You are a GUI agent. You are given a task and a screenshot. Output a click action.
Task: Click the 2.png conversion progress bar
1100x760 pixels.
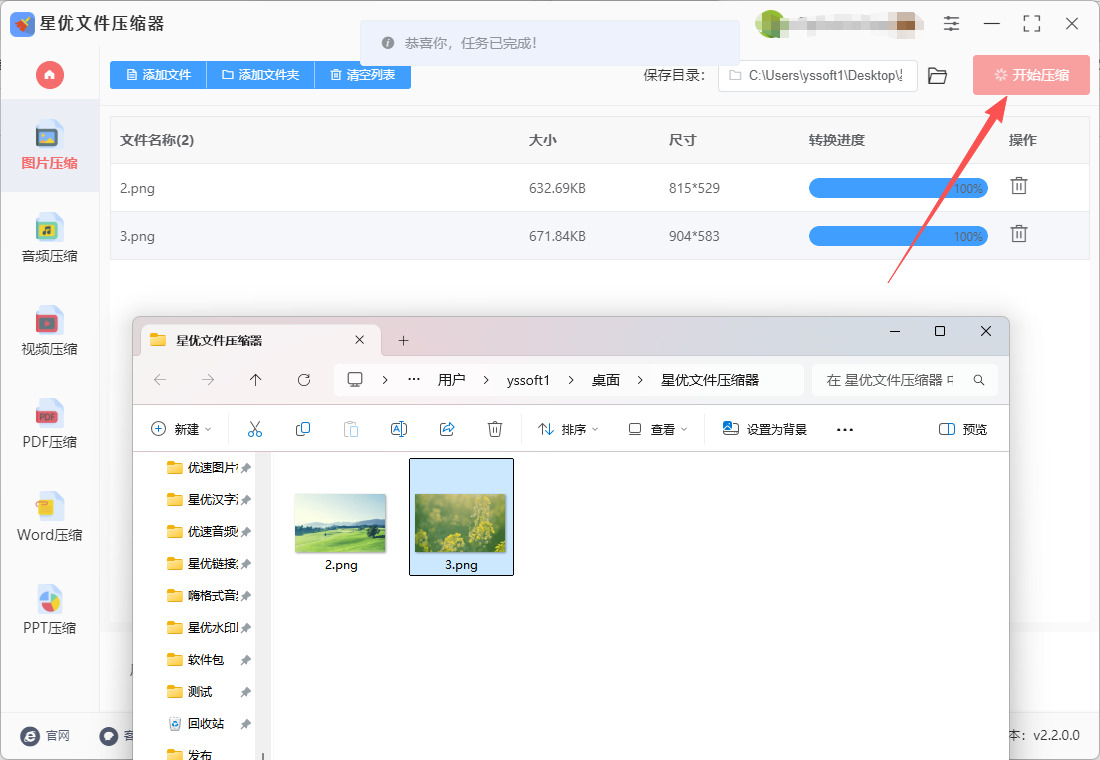[x=897, y=188]
